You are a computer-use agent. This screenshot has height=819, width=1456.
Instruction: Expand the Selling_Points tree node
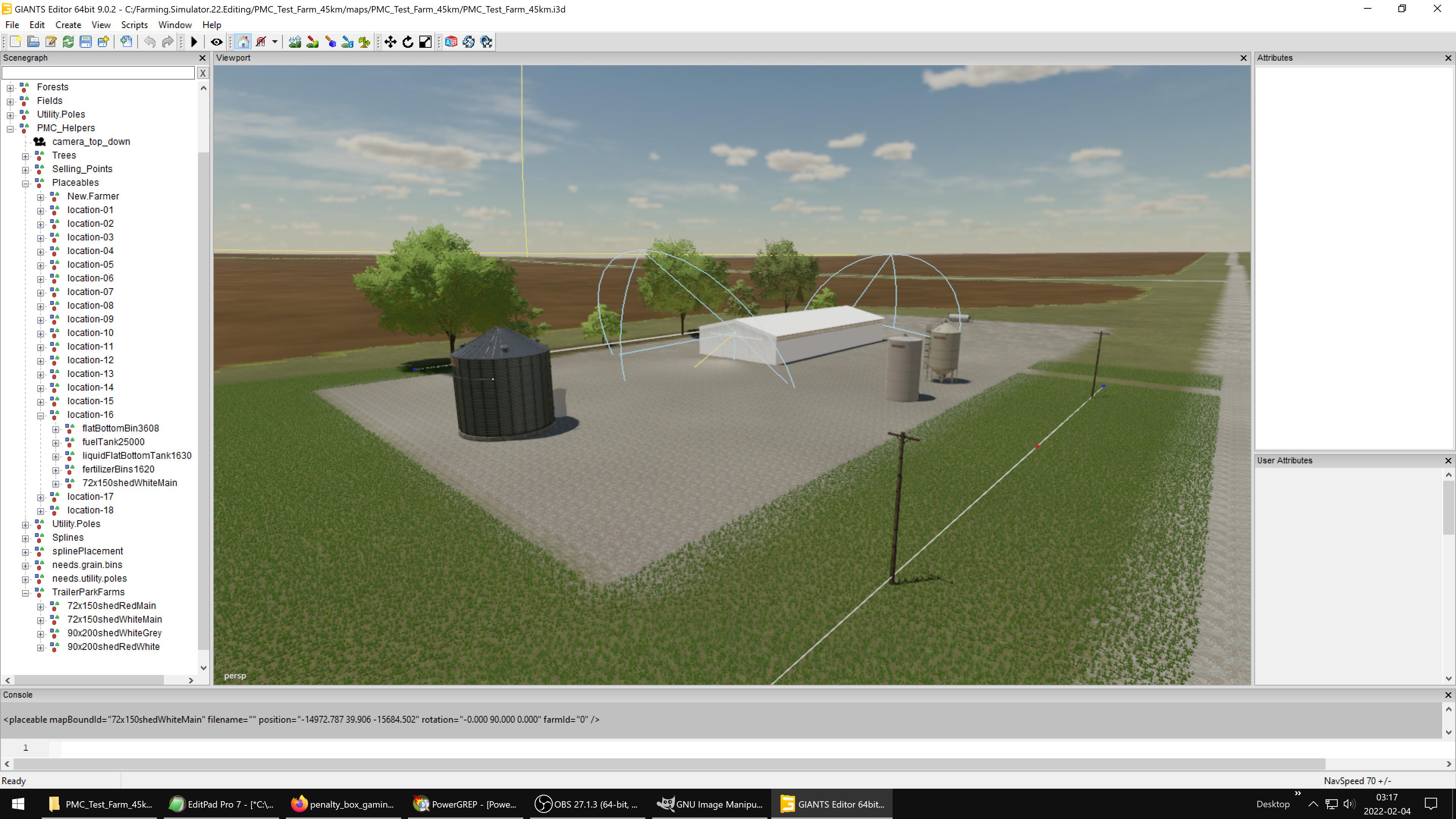[x=25, y=169]
